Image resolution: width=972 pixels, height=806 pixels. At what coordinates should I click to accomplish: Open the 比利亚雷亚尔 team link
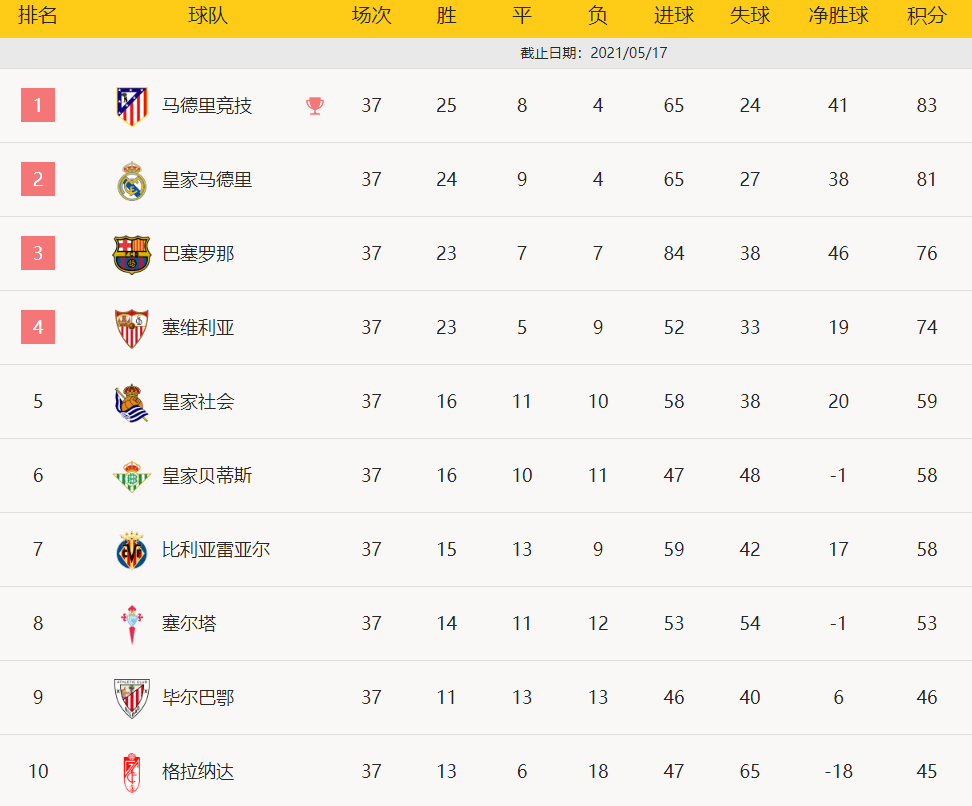tap(216, 550)
